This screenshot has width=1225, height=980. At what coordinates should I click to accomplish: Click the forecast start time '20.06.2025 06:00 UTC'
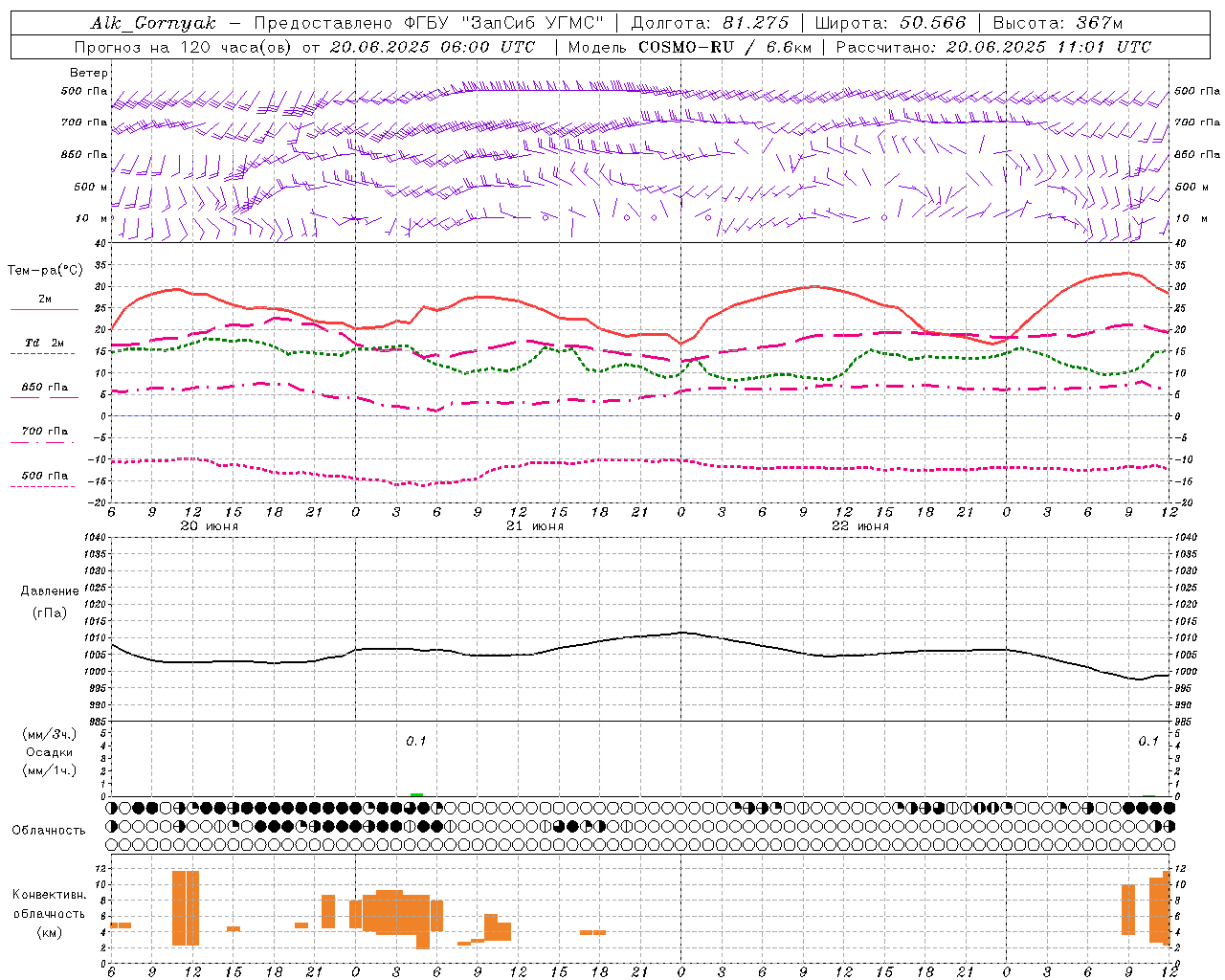point(432,47)
